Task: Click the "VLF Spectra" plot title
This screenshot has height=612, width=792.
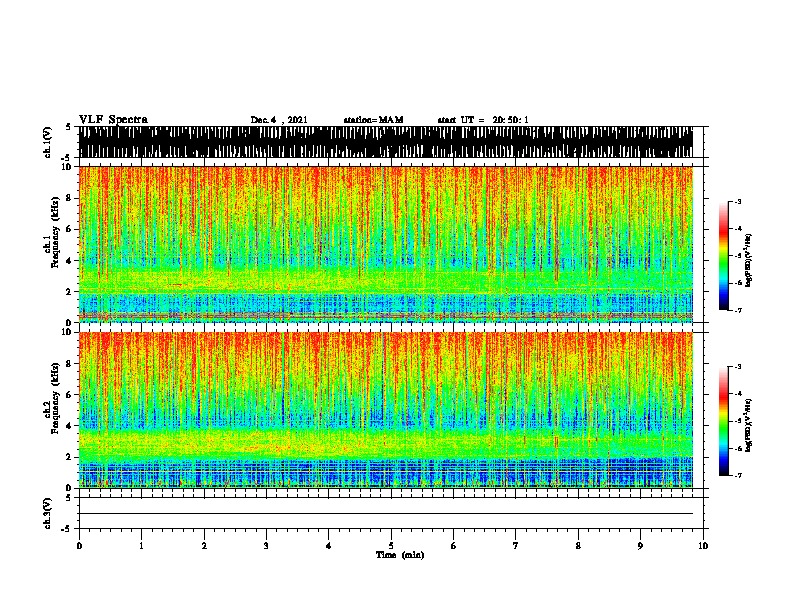Action: pos(113,120)
